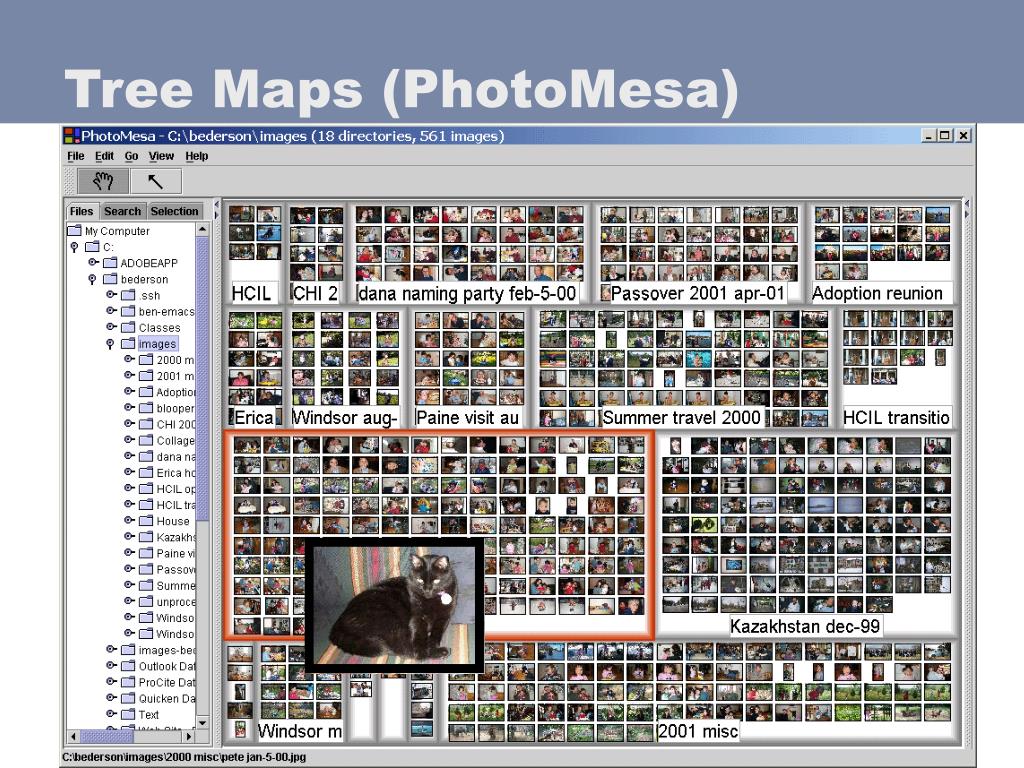Click the Collage folder icon
Viewport: 1024px width, 768px height.
pos(146,440)
